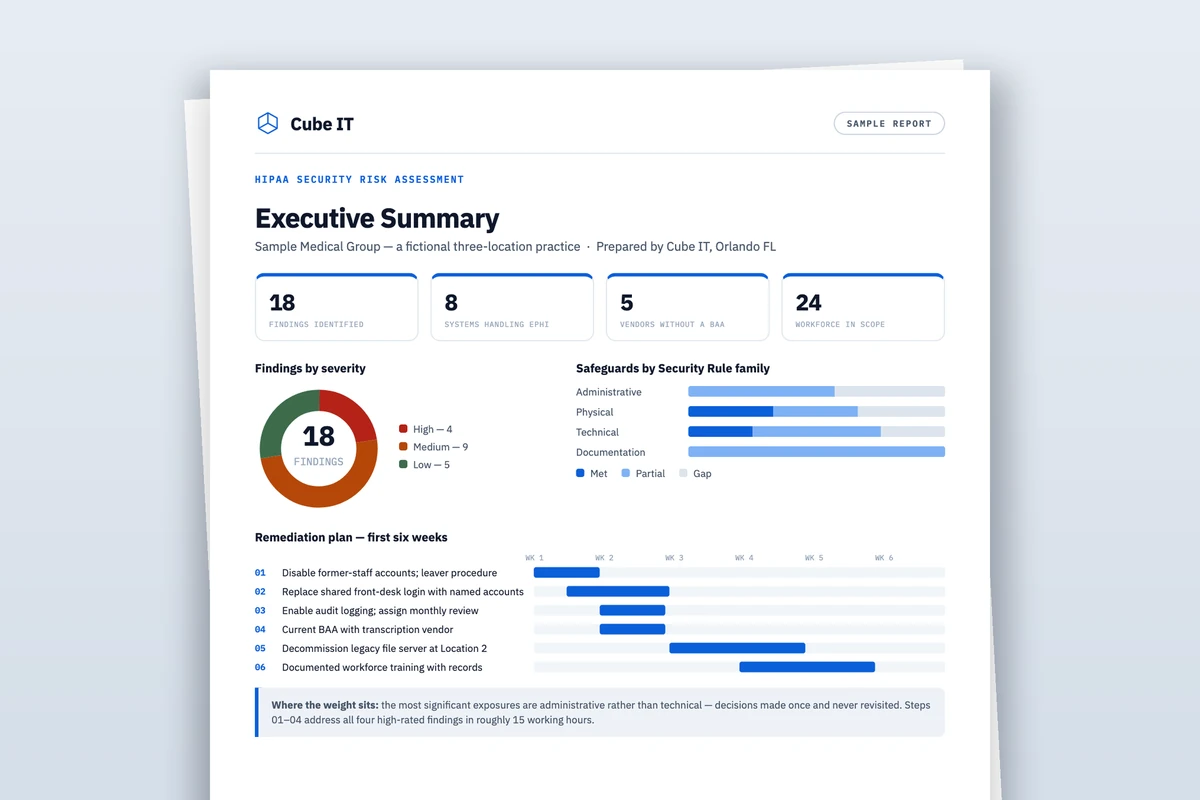Click the Gantt bar for legacy file server step
The image size is (1200, 800).
(737, 648)
